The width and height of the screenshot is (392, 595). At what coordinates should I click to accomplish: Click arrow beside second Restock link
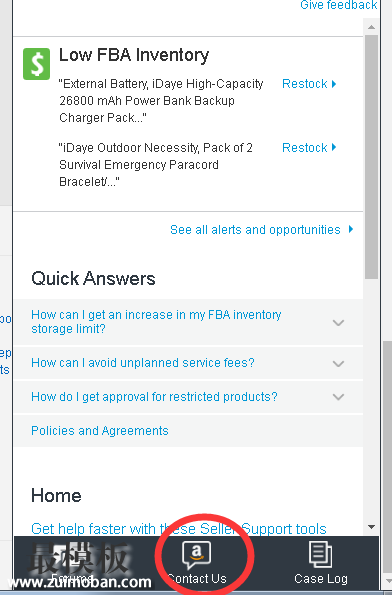point(334,147)
